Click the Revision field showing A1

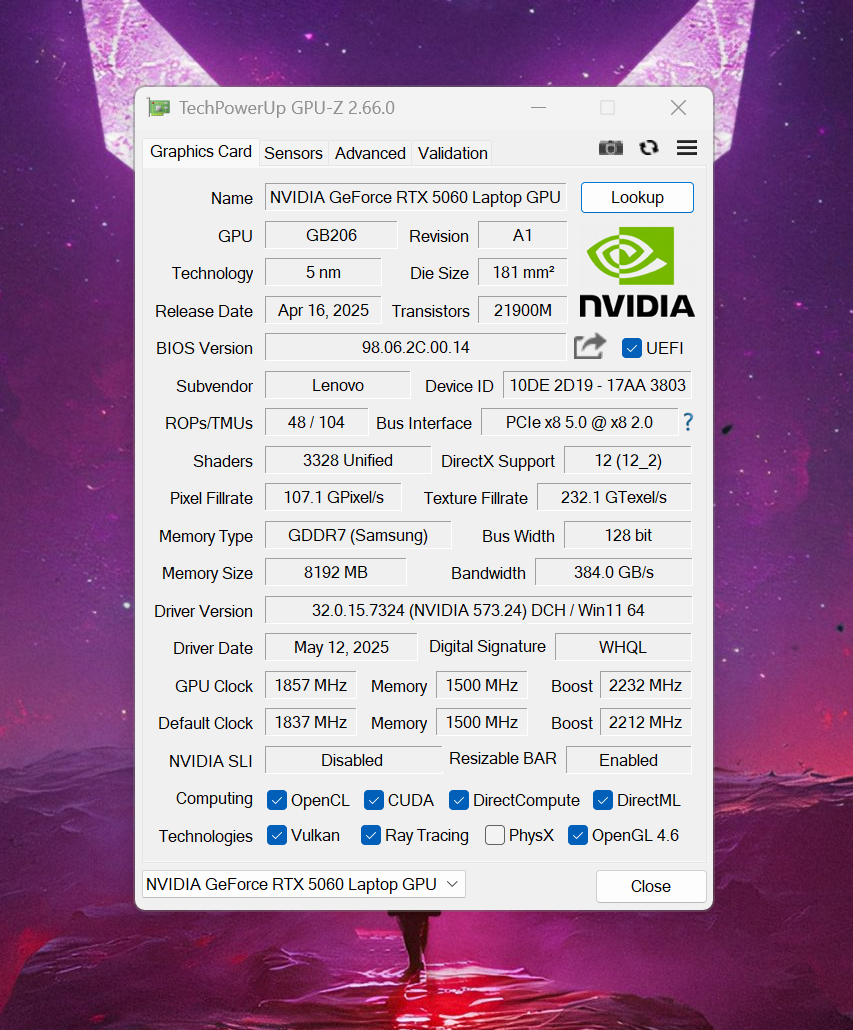tap(522, 235)
